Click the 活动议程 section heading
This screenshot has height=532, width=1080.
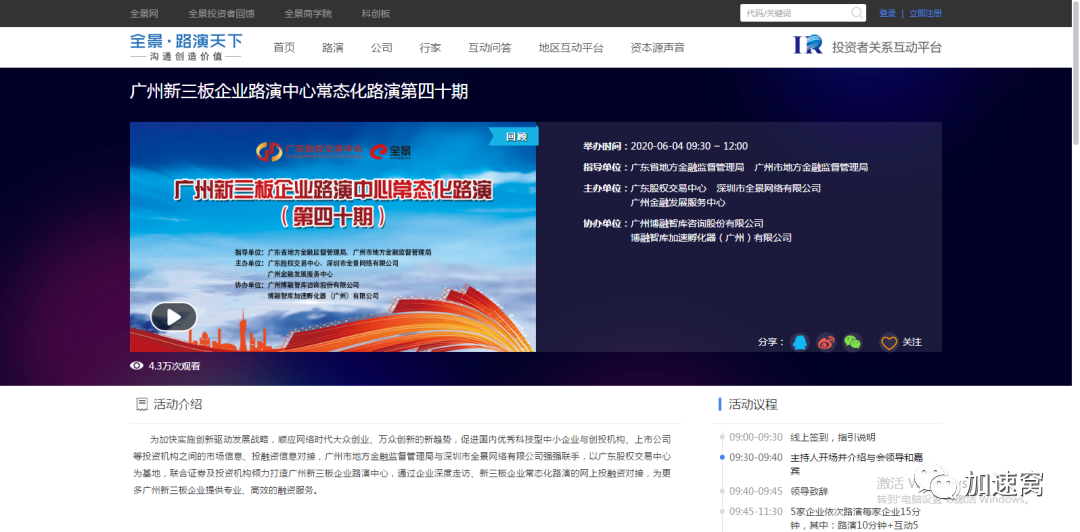(753, 405)
